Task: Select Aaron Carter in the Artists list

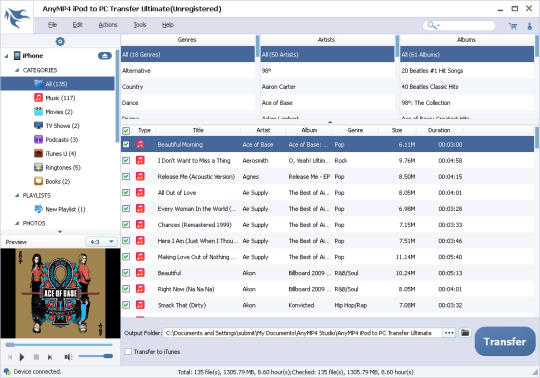Action: pos(327,87)
